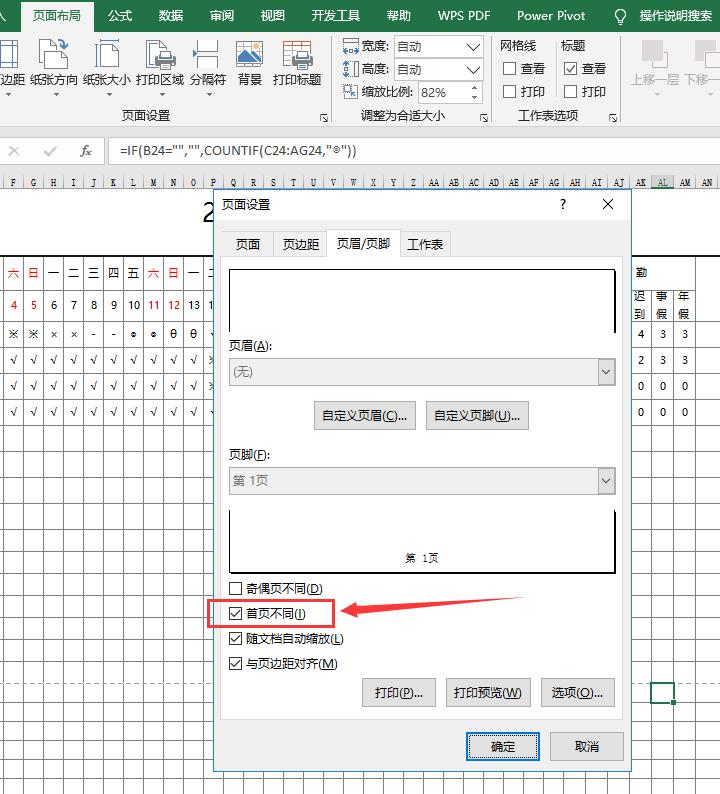Click the 打印预览 button
This screenshot has height=794, width=720.
pos(488,692)
